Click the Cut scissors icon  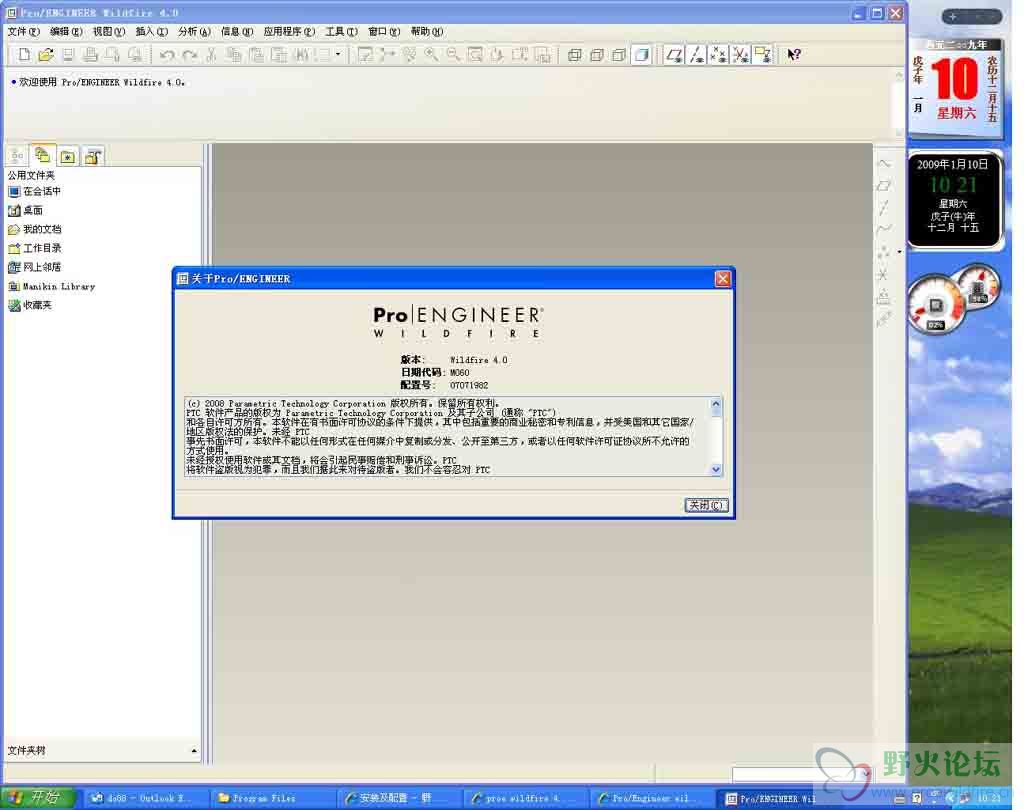pyautogui.click(x=211, y=55)
